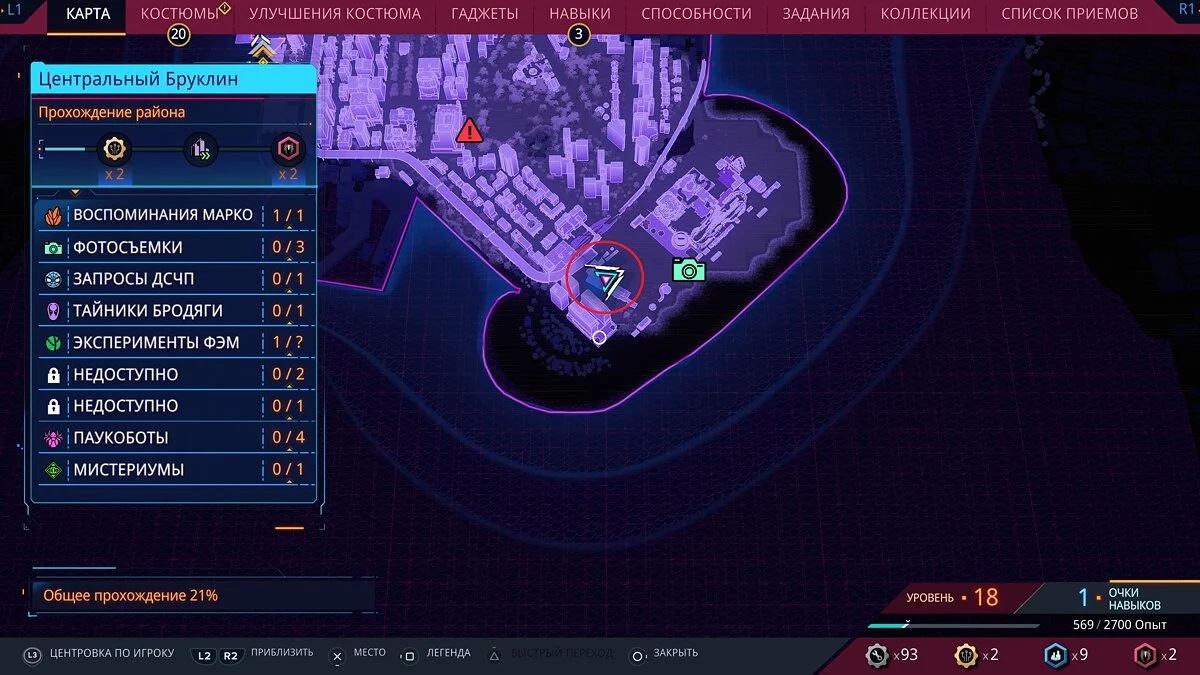Select the ФОТОСЪЕМКИ row

pos(174,247)
